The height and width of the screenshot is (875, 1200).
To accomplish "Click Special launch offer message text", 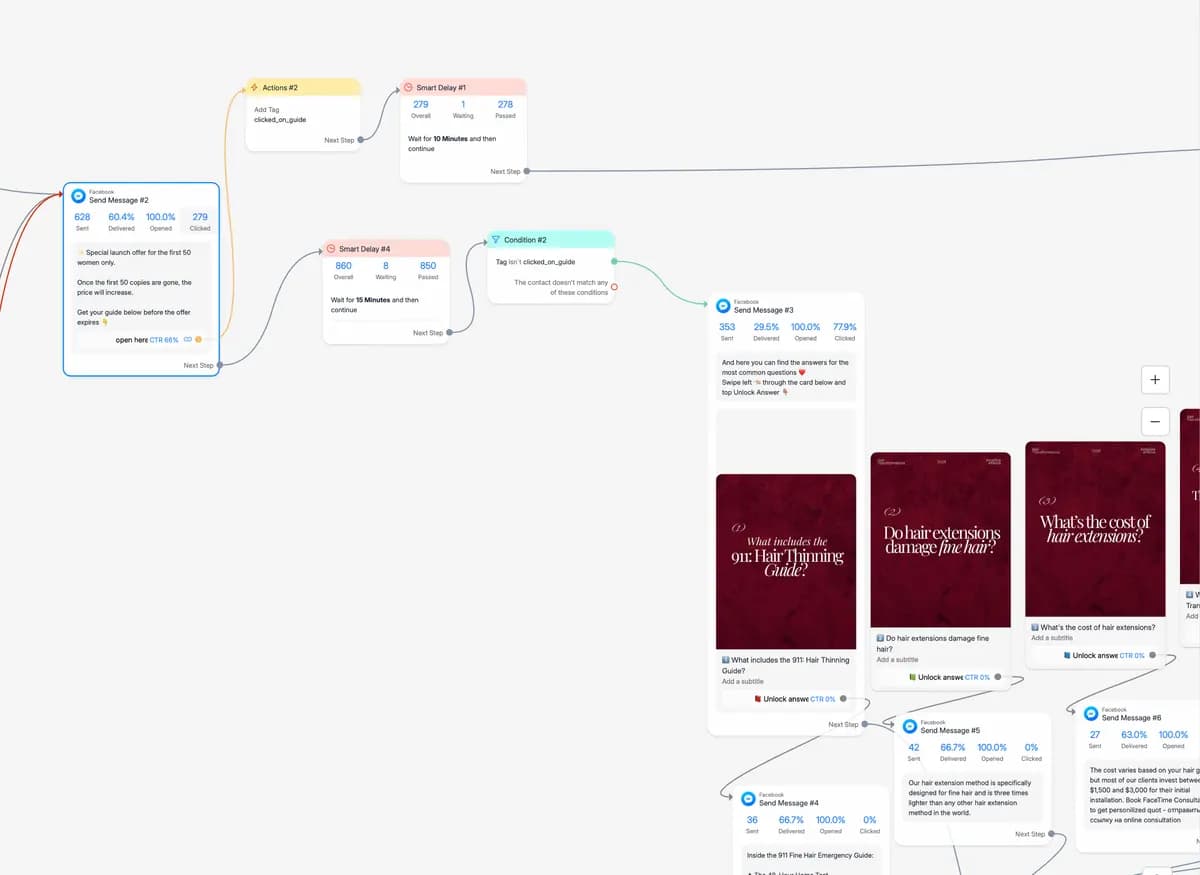I will pos(134,287).
